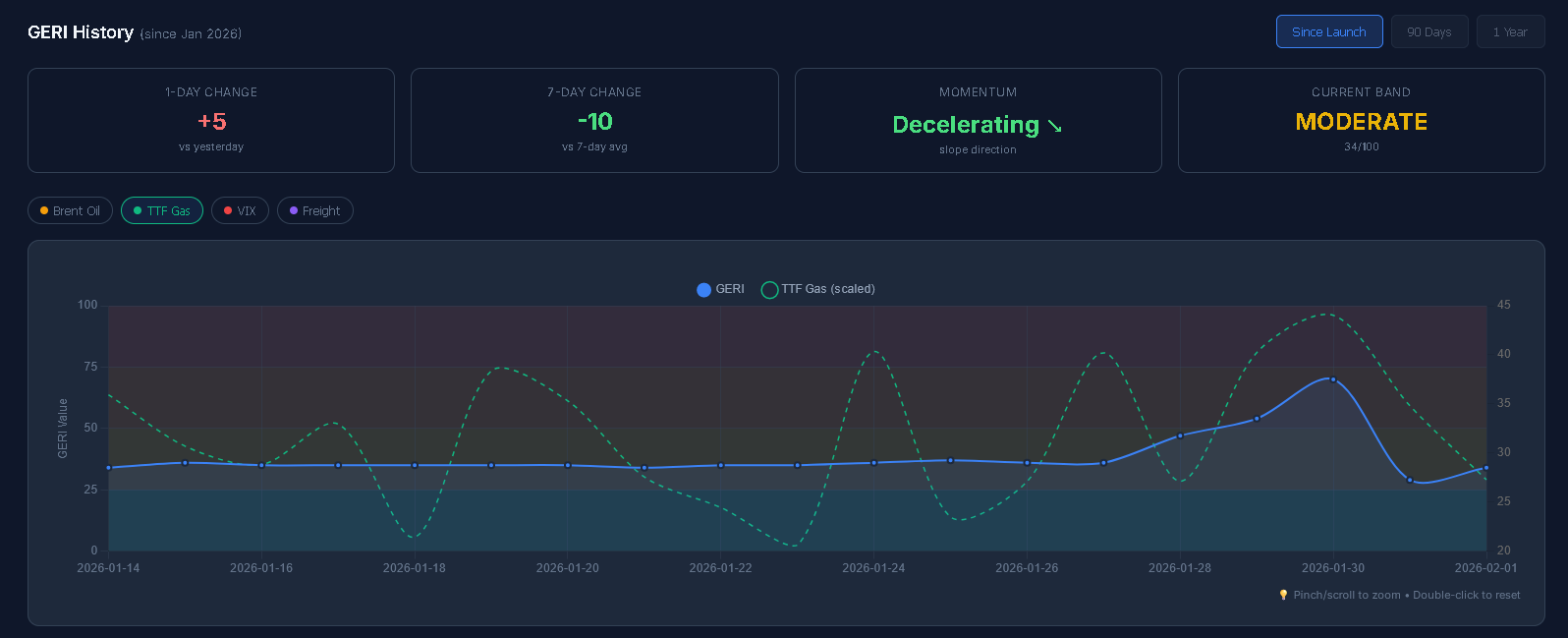Click the TTF Gas (scaled) legend circle
The width and height of the screenshot is (1568, 638).
[x=769, y=289]
